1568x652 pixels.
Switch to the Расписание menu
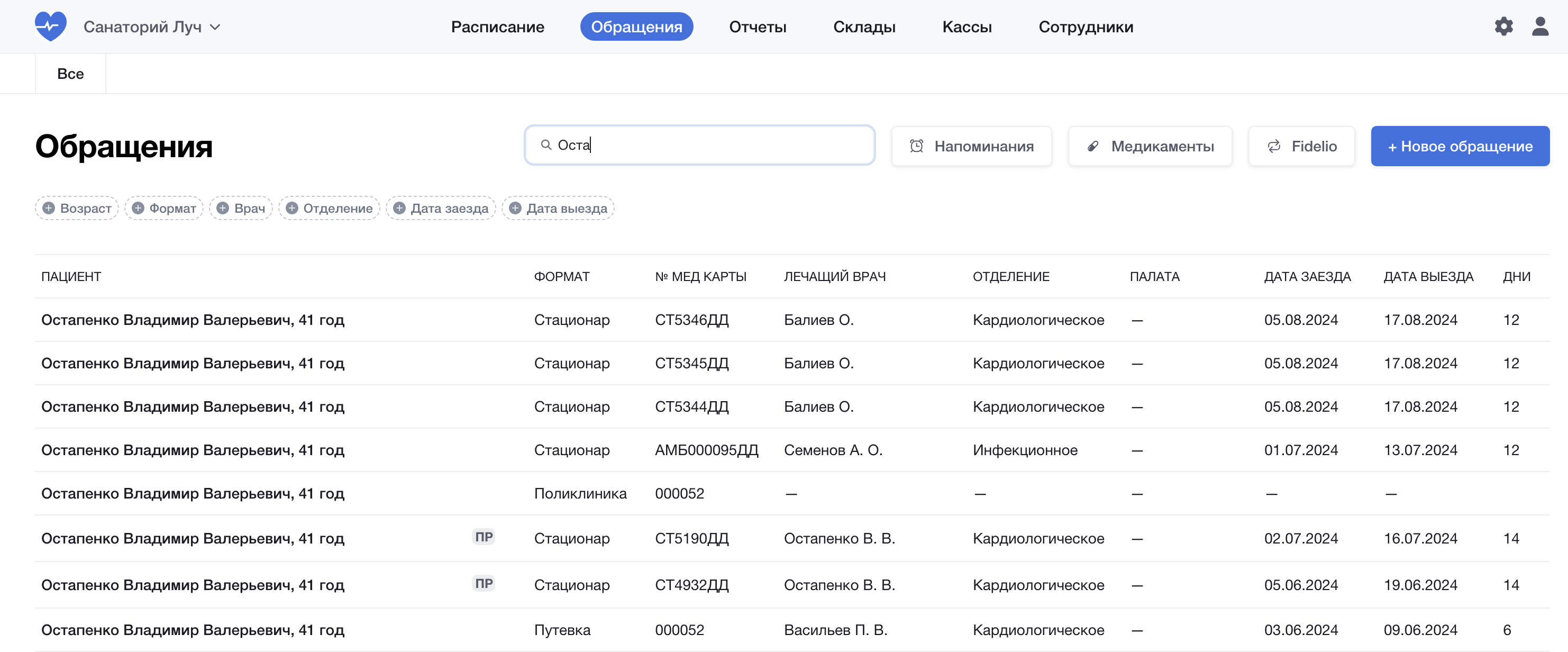tap(497, 27)
